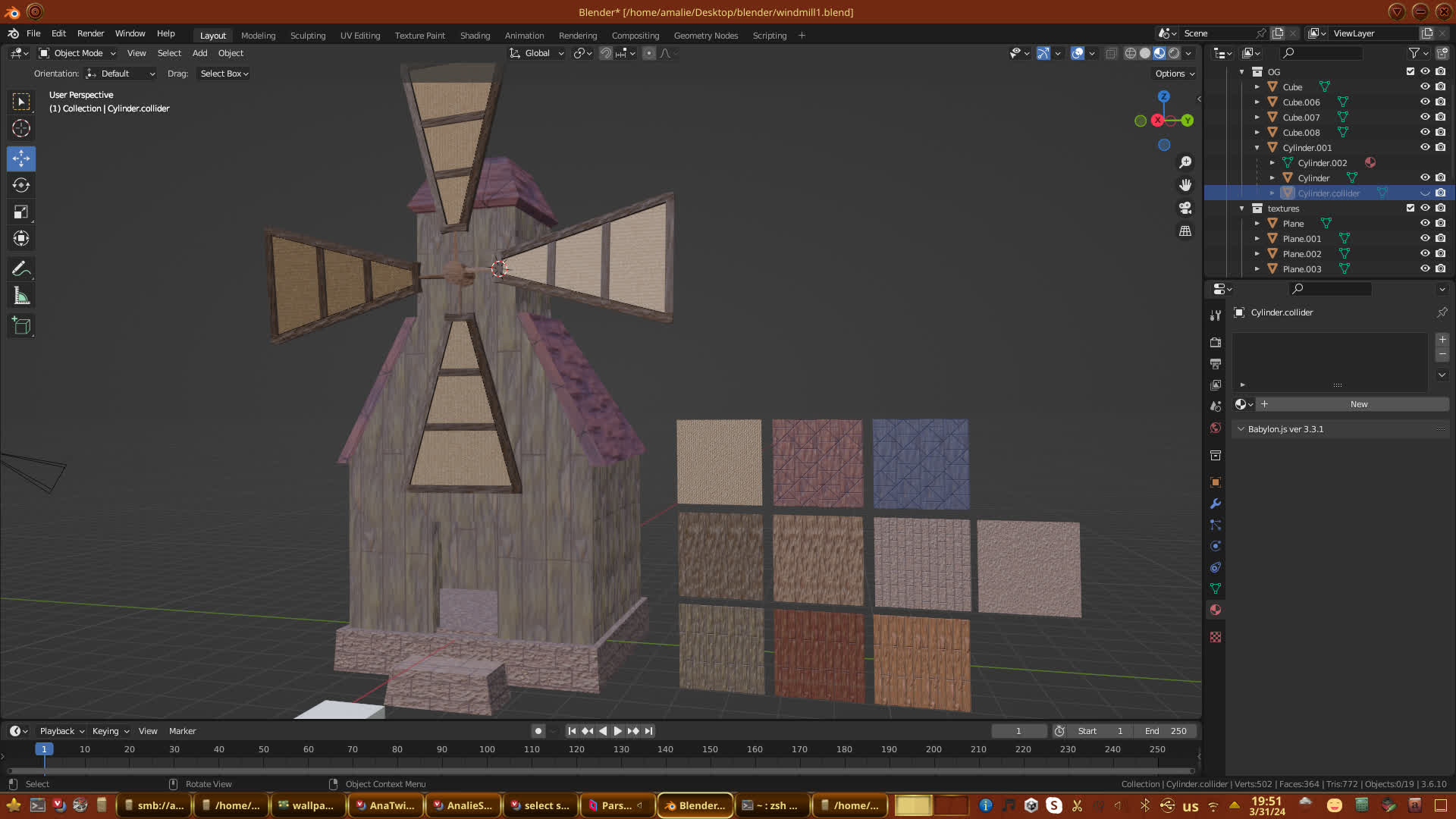Collapse the Cylinder.001 tree item
Viewport: 1456px width, 819px height.
(x=1257, y=148)
